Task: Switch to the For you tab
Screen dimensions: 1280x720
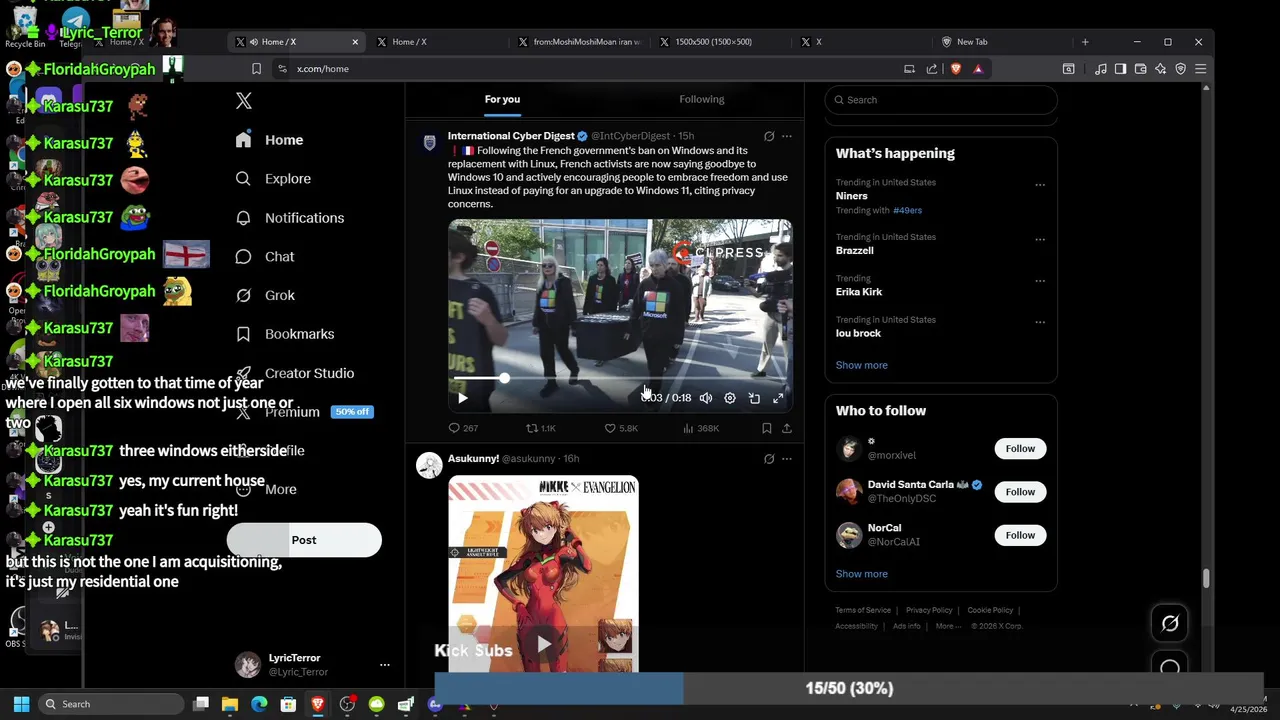Action: coord(502,99)
